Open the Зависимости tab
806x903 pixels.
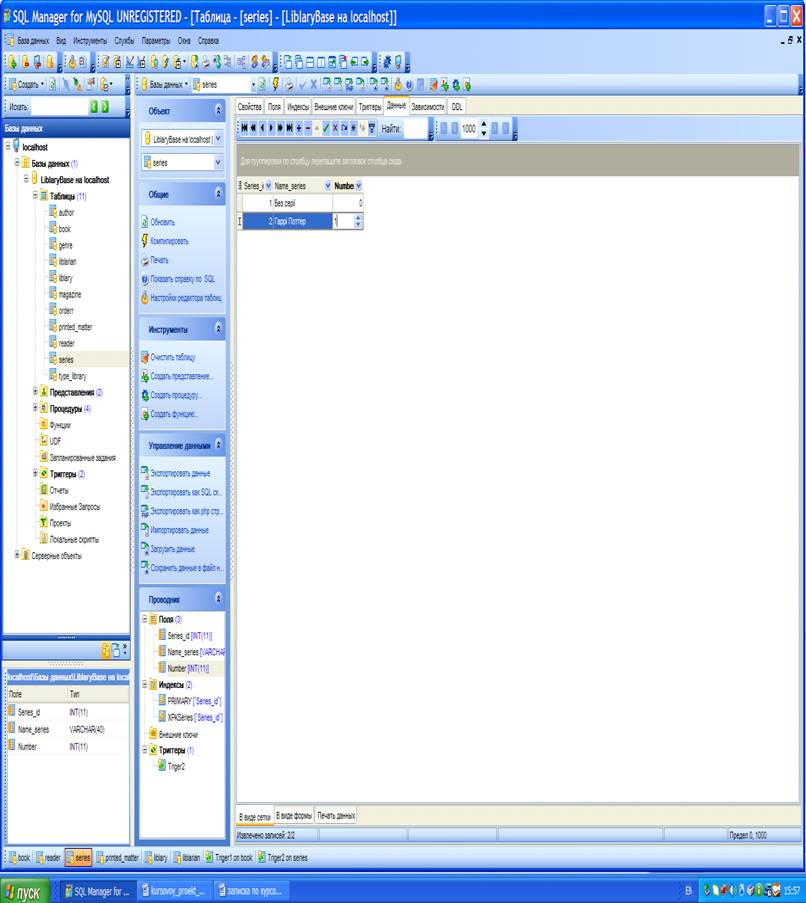428,107
